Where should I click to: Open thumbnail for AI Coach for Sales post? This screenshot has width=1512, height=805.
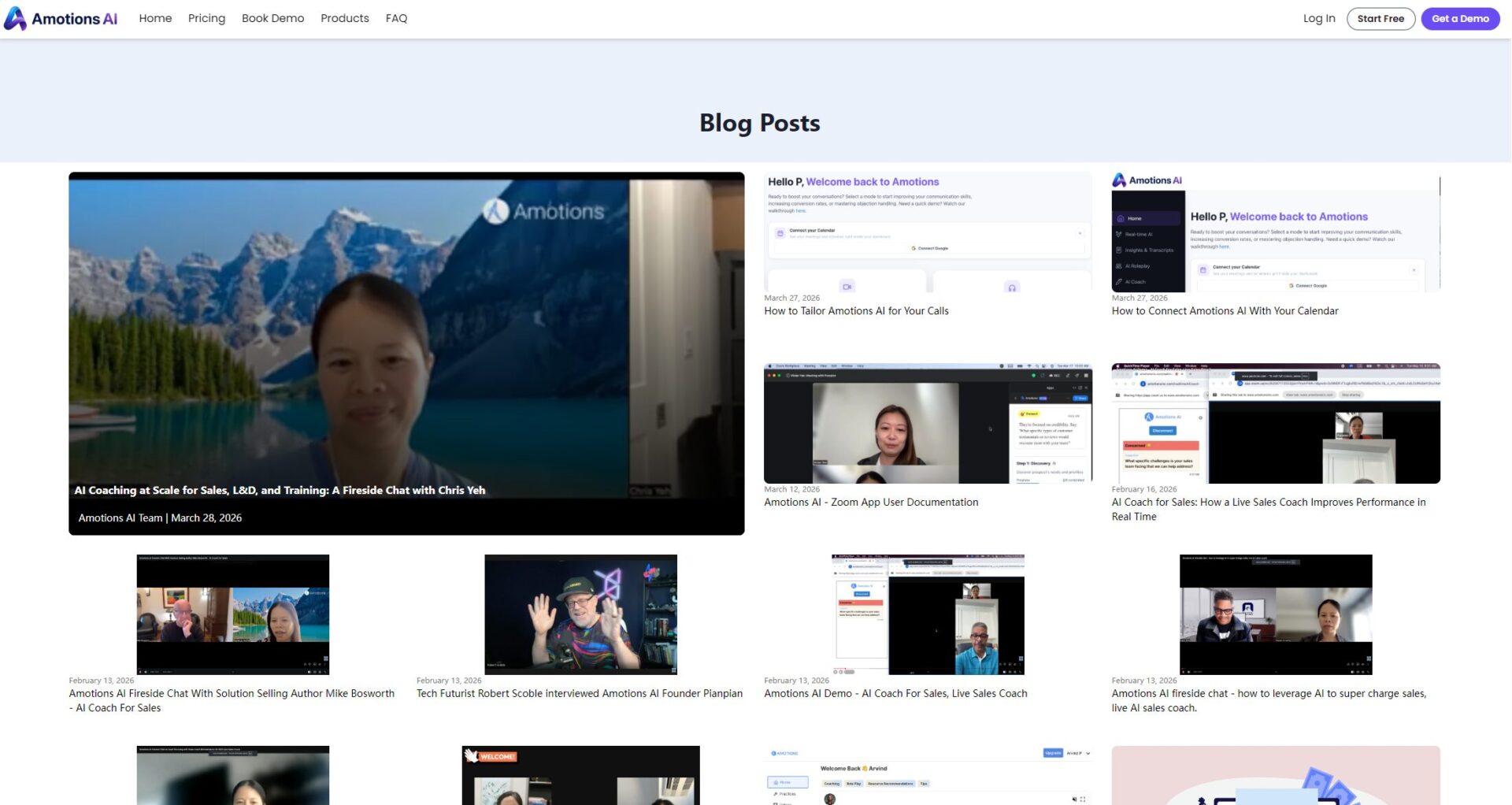(x=1276, y=423)
